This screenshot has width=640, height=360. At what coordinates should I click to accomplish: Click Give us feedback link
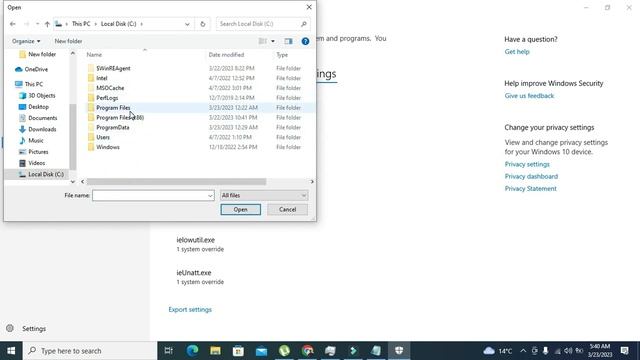pyautogui.click(x=529, y=96)
